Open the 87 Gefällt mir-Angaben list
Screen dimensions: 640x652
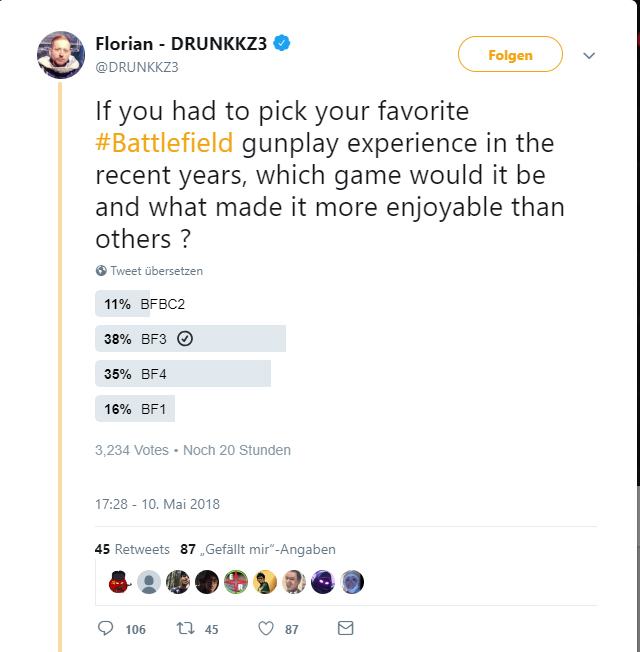258,549
